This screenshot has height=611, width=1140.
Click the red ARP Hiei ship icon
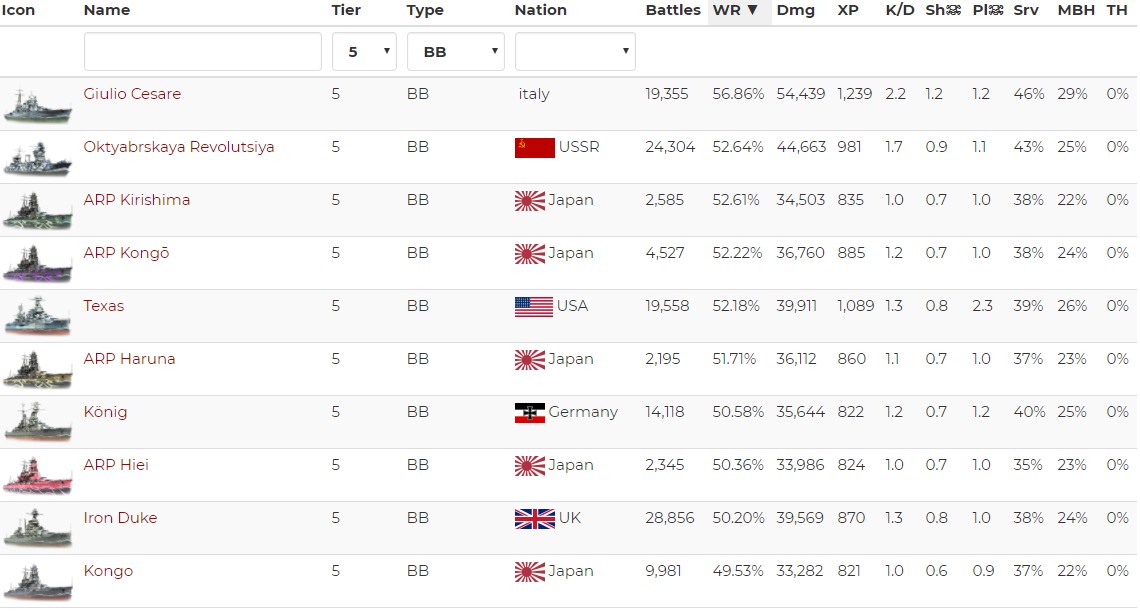(37, 476)
